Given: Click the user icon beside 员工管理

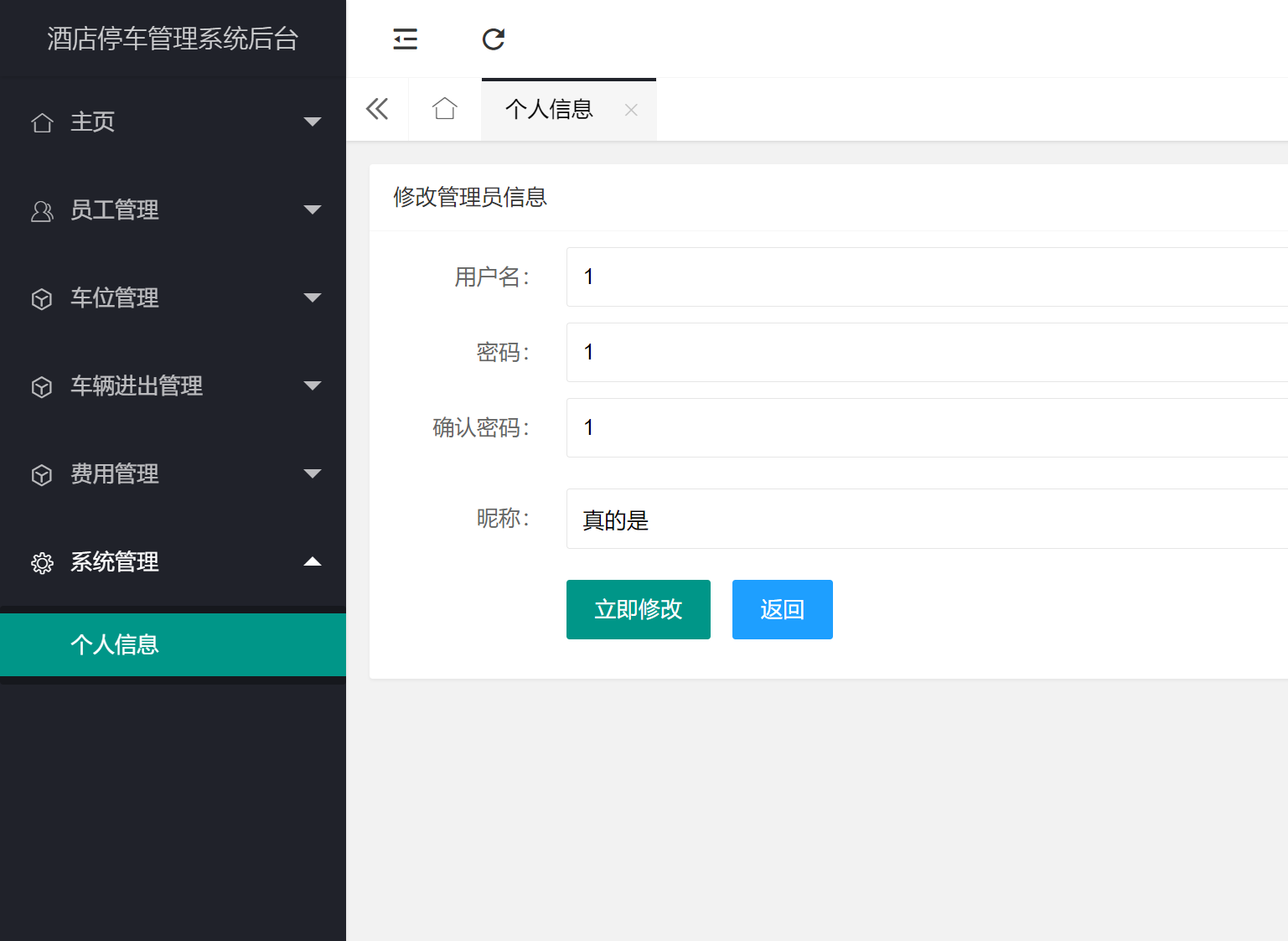Looking at the screenshot, I should [42, 210].
